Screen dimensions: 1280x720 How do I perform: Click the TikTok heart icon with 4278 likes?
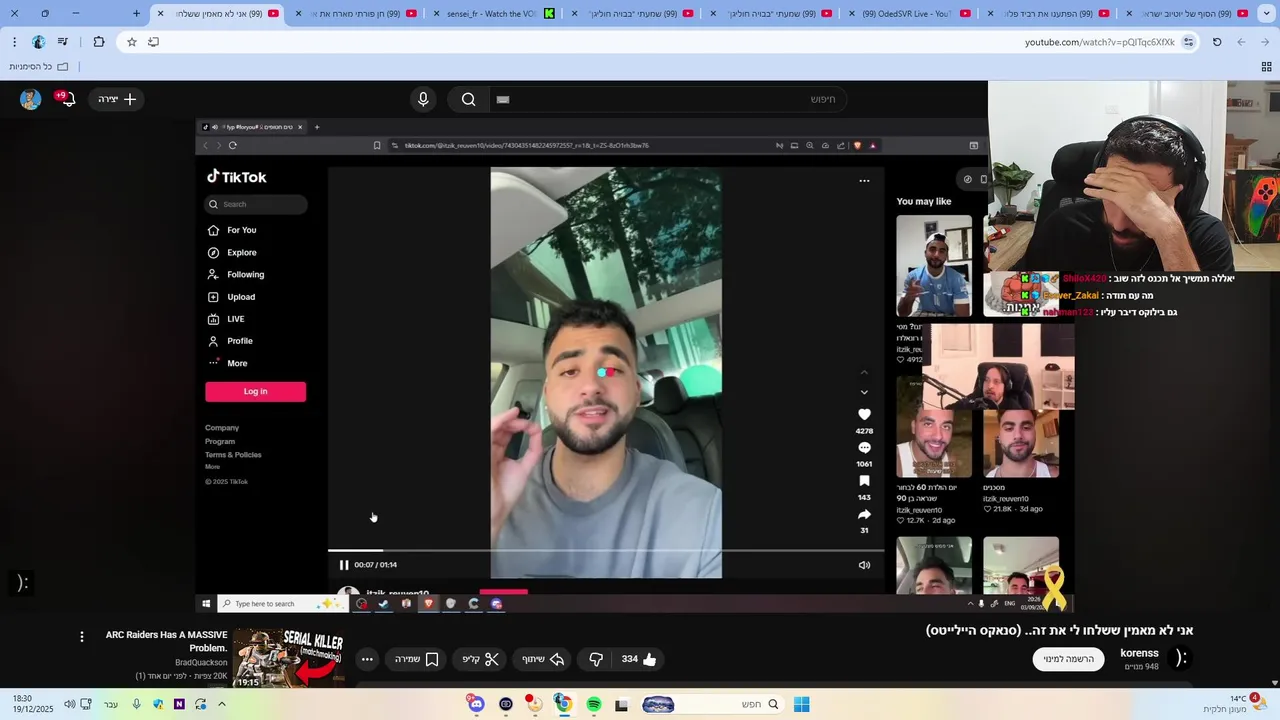click(x=864, y=414)
